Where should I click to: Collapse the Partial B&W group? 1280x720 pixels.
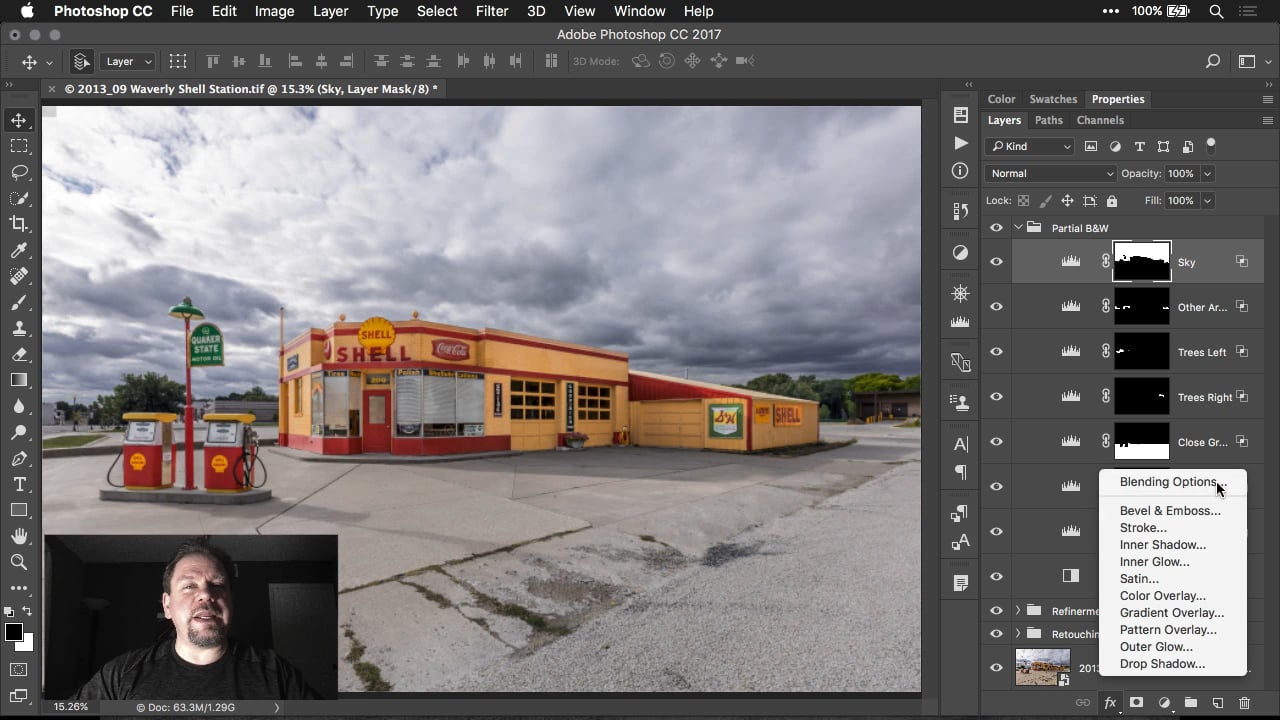(x=1018, y=228)
